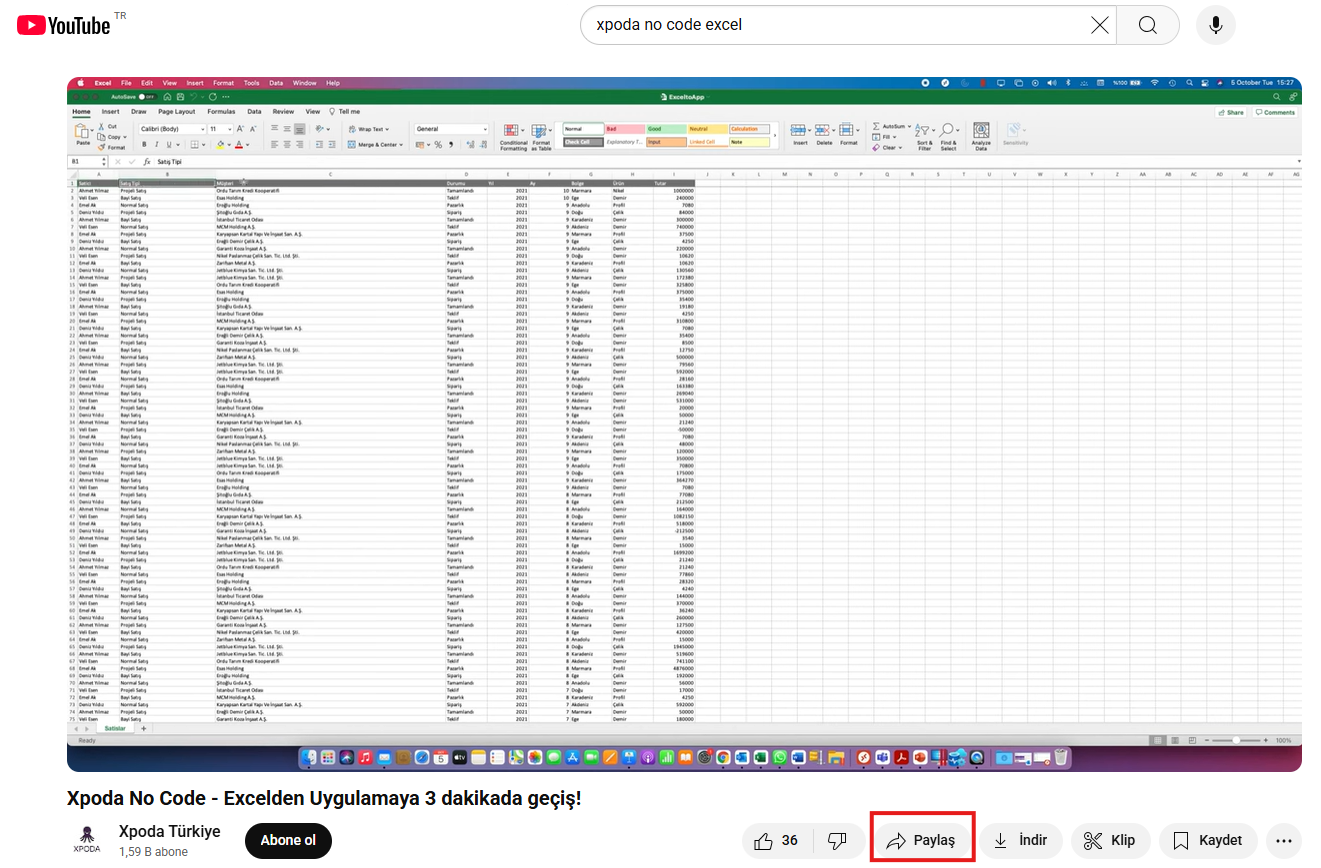Image resolution: width=1321 pixels, height=868 pixels.
Task: Click the "1,59 B abone" subscriber count
Action: point(154,852)
